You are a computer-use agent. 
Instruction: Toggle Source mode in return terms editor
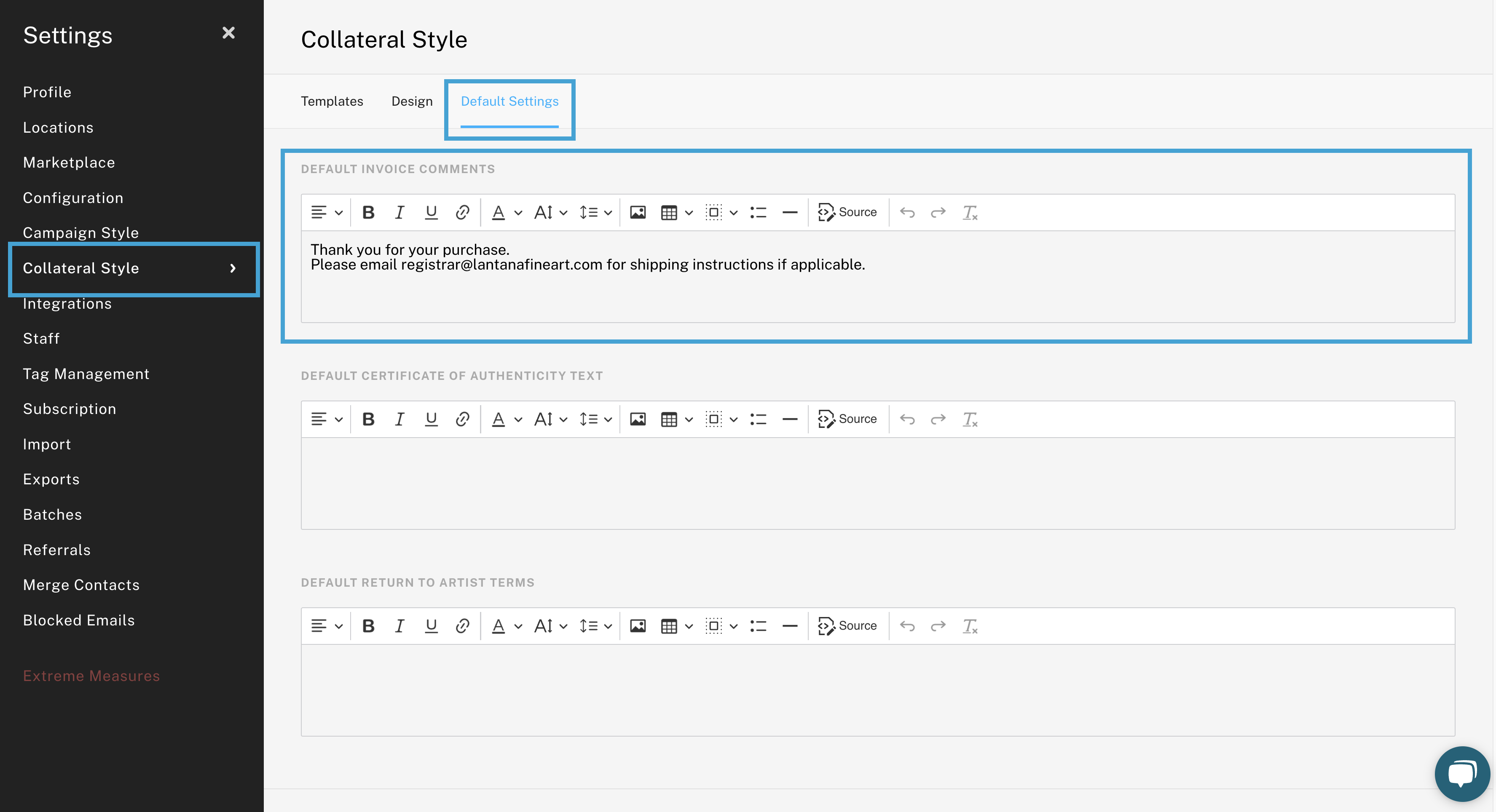847,626
